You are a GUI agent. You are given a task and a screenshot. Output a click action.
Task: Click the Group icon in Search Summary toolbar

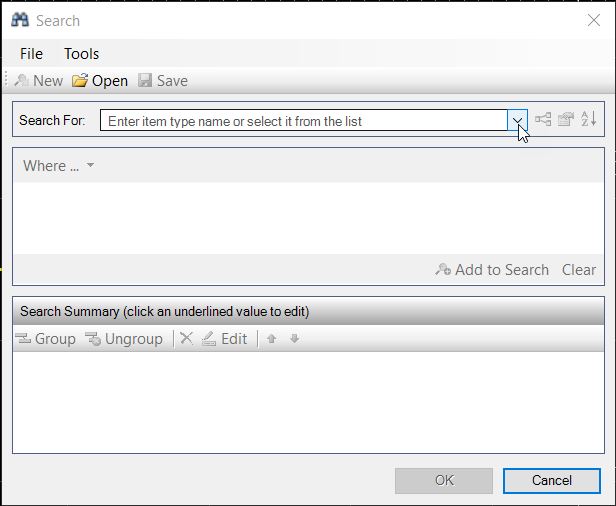[23, 338]
